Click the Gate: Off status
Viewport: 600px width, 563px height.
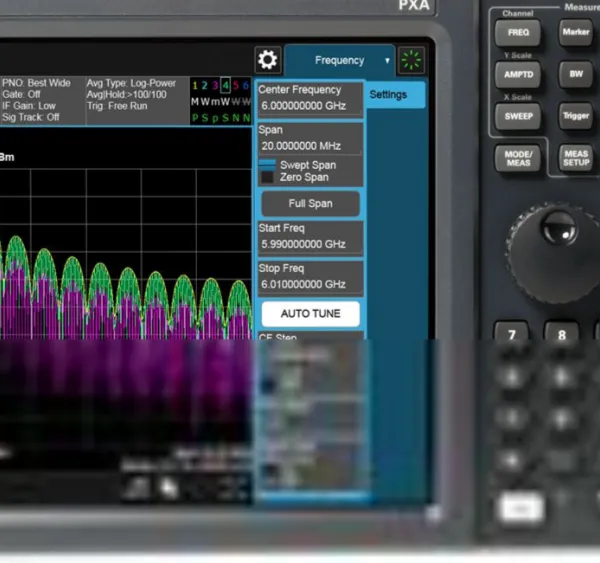click(21, 94)
